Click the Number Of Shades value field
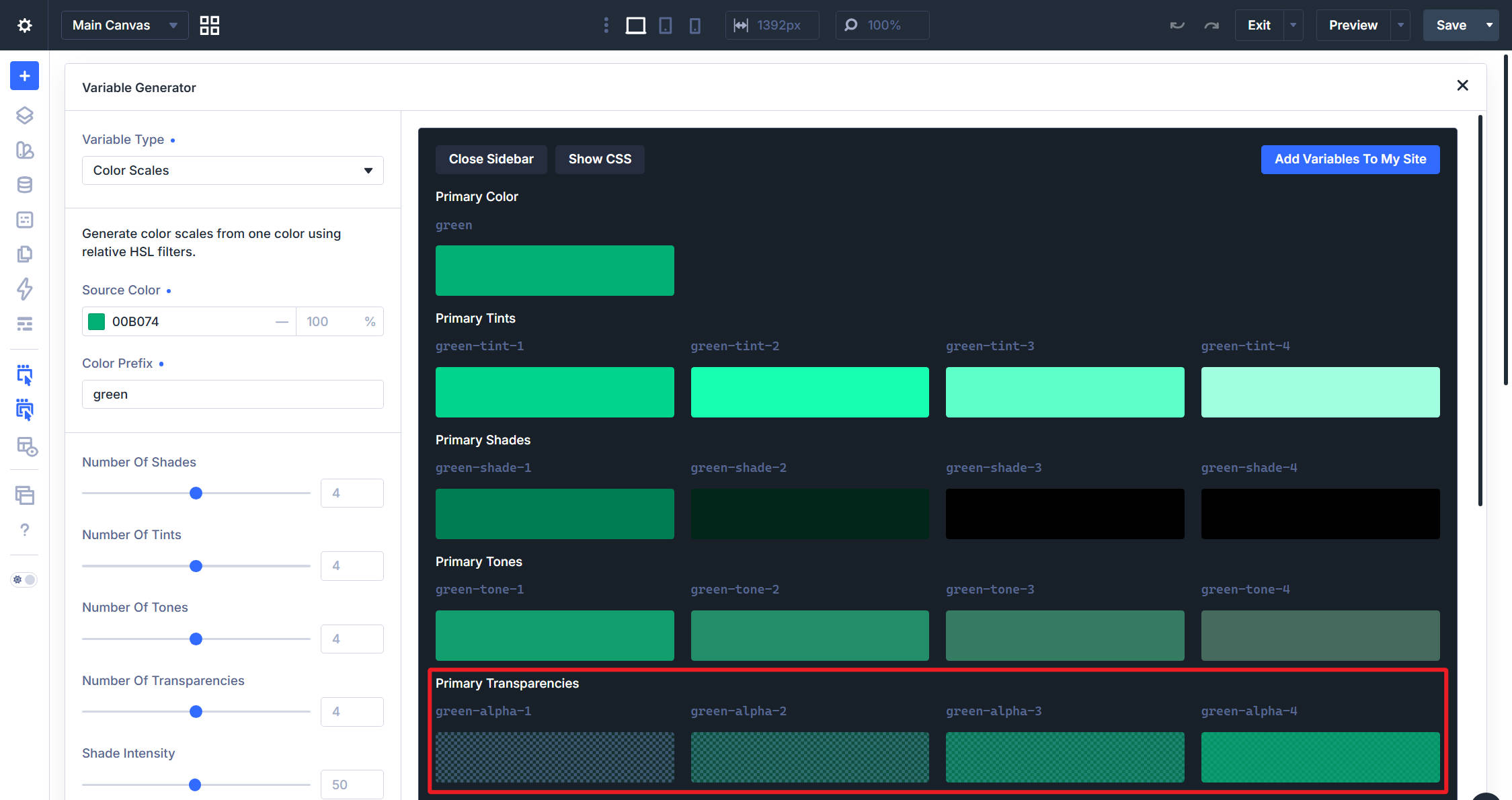1512x800 pixels. pos(352,493)
